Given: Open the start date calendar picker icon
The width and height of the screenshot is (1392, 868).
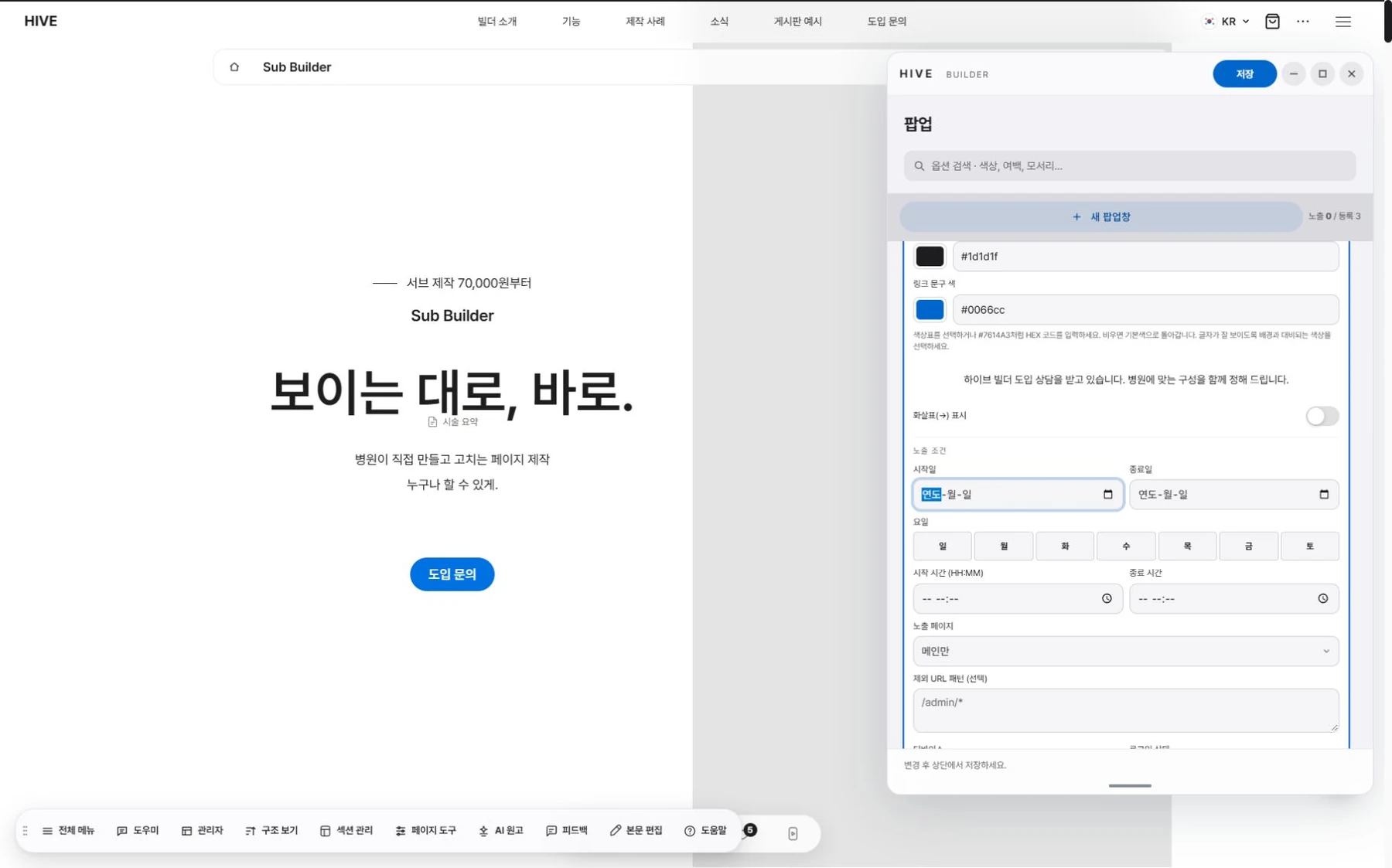Looking at the screenshot, I should 1107,495.
